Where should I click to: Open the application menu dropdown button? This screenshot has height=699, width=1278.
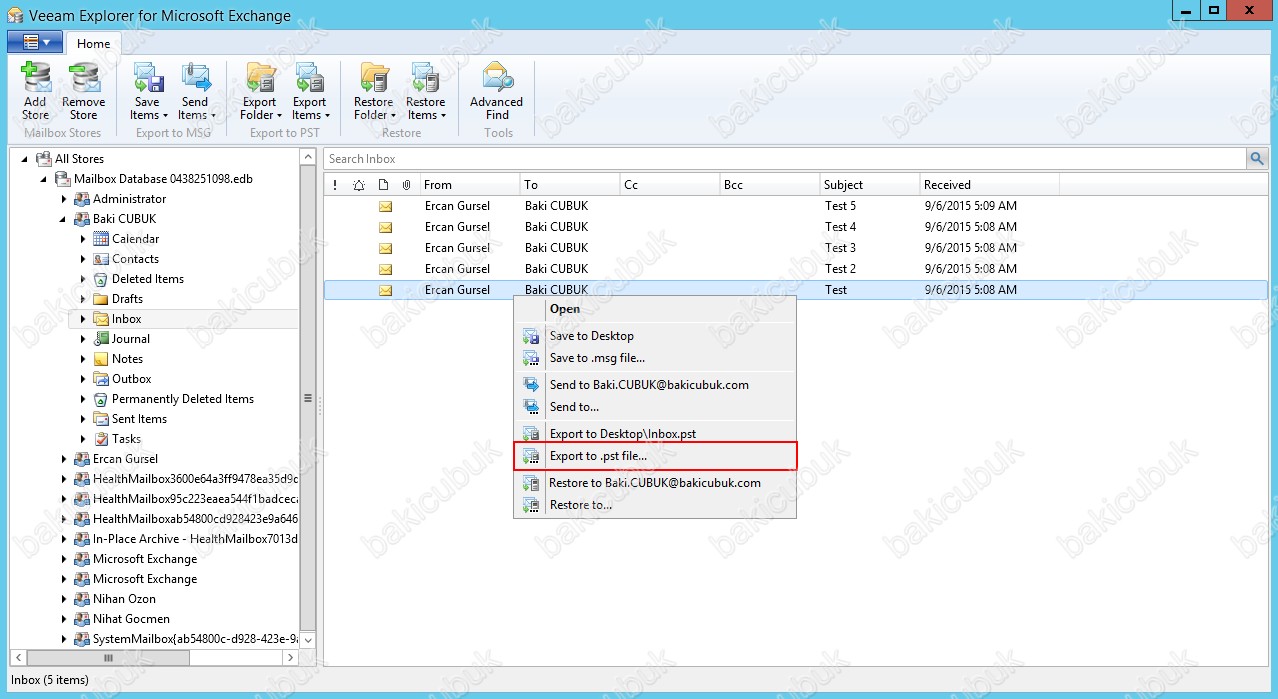click(x=35, y=42)
